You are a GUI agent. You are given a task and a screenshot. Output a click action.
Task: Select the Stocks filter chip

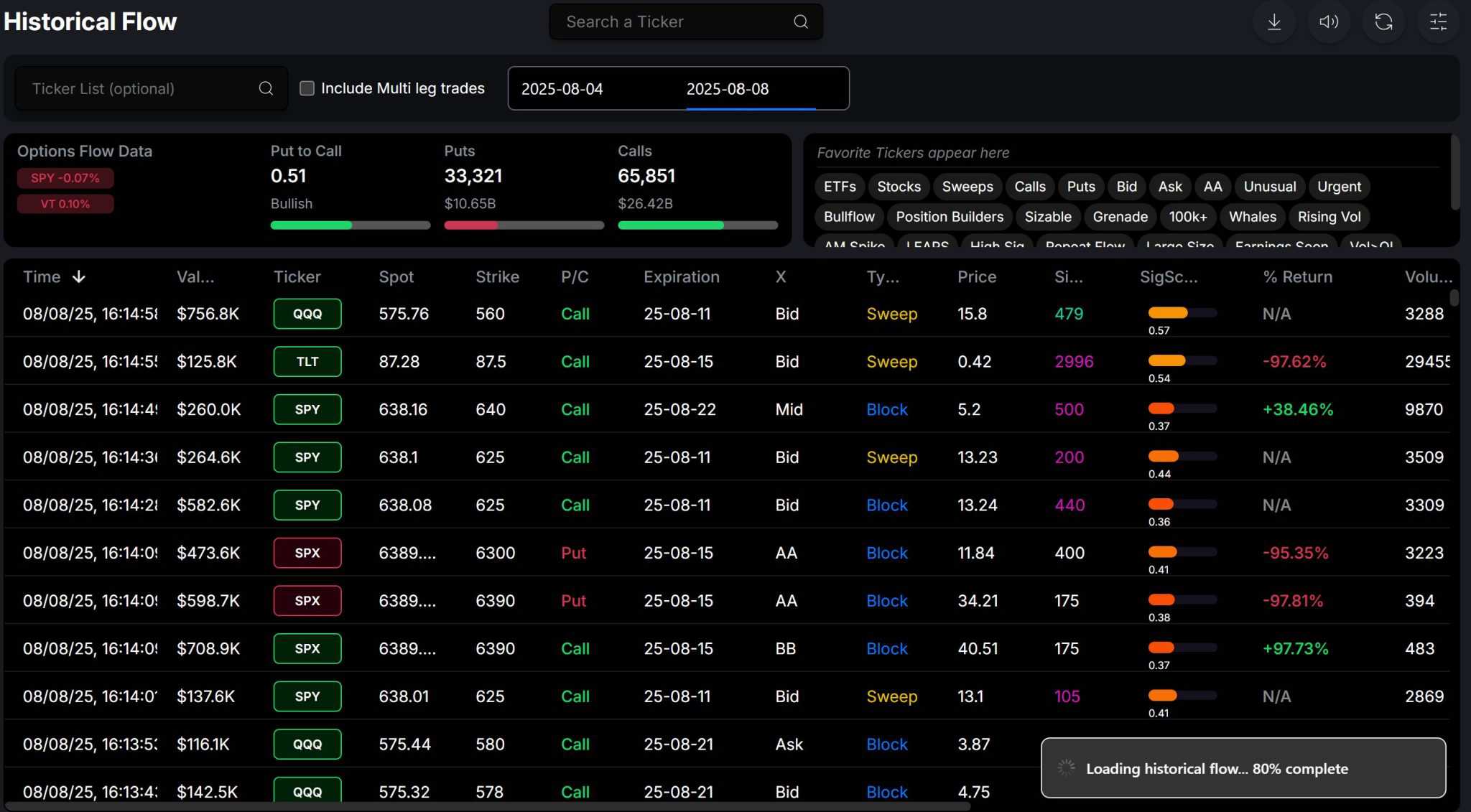(899, 187)
